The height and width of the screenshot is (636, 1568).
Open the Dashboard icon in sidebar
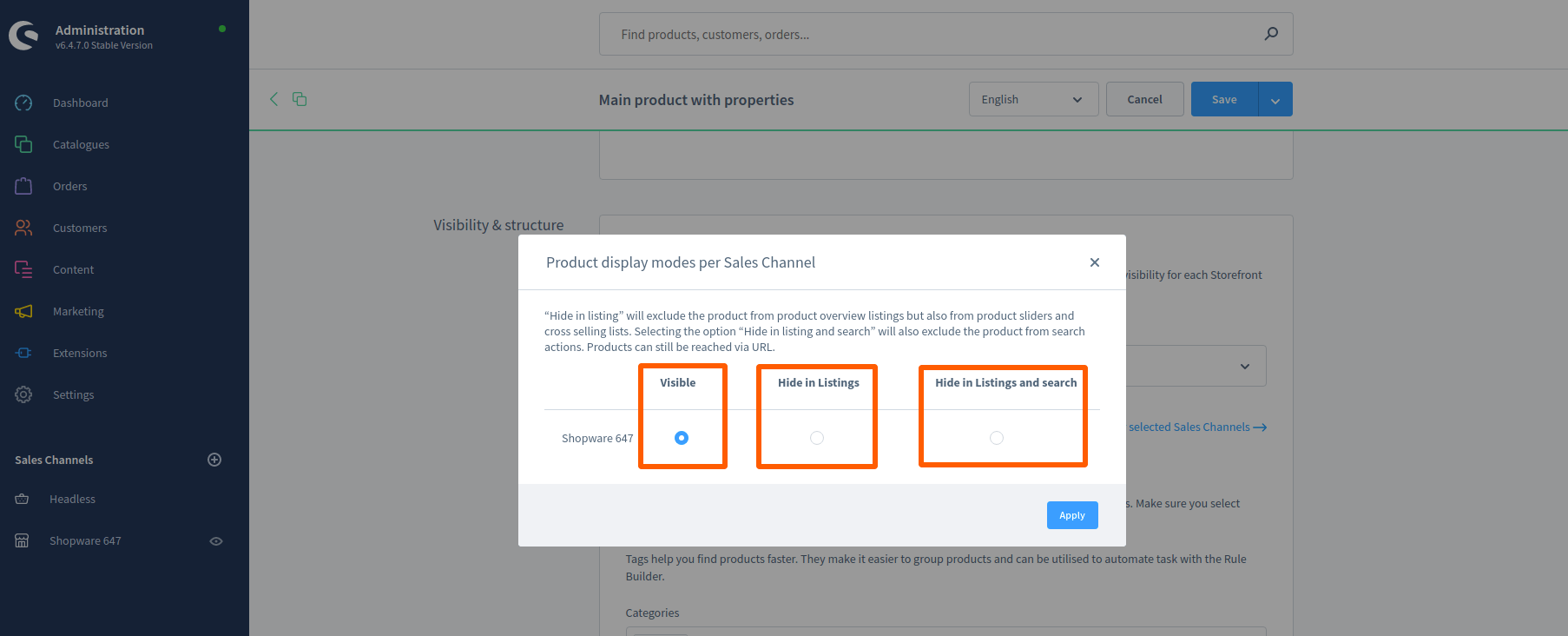[x=23, y=103]
